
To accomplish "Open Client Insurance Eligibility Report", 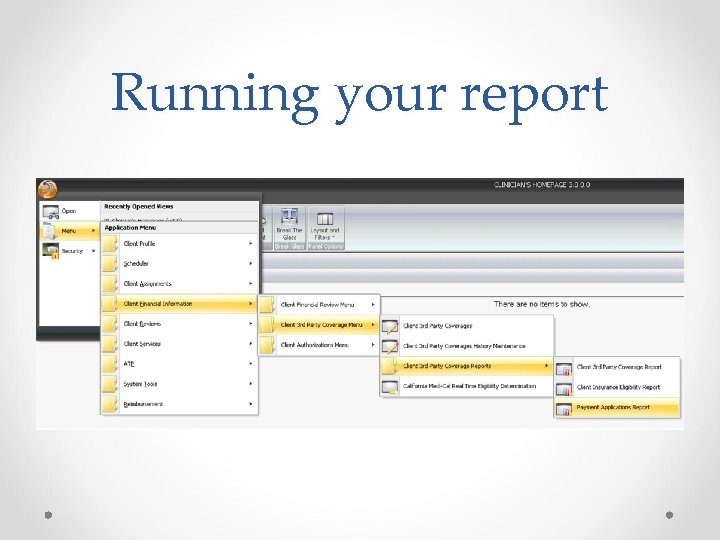I will coord(617,388).
